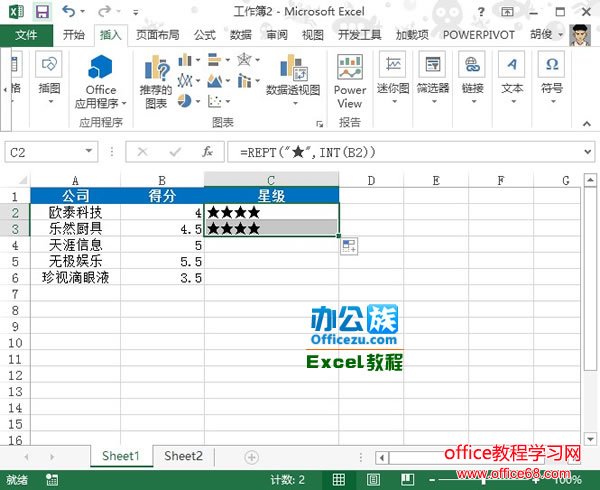
Task: Open the 文件 (File) tab
Action: click(x=26, y=35)
